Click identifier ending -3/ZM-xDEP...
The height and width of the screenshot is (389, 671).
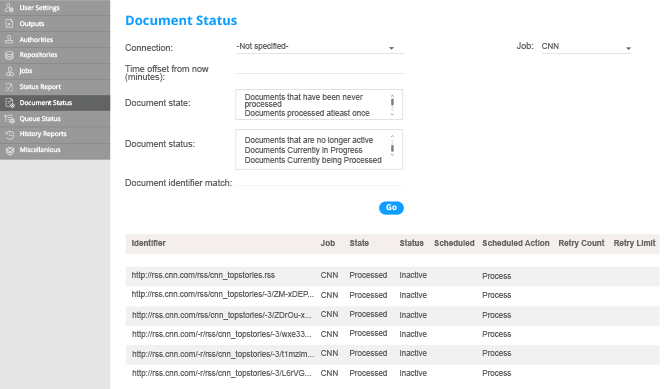click(x=223, y=294)
